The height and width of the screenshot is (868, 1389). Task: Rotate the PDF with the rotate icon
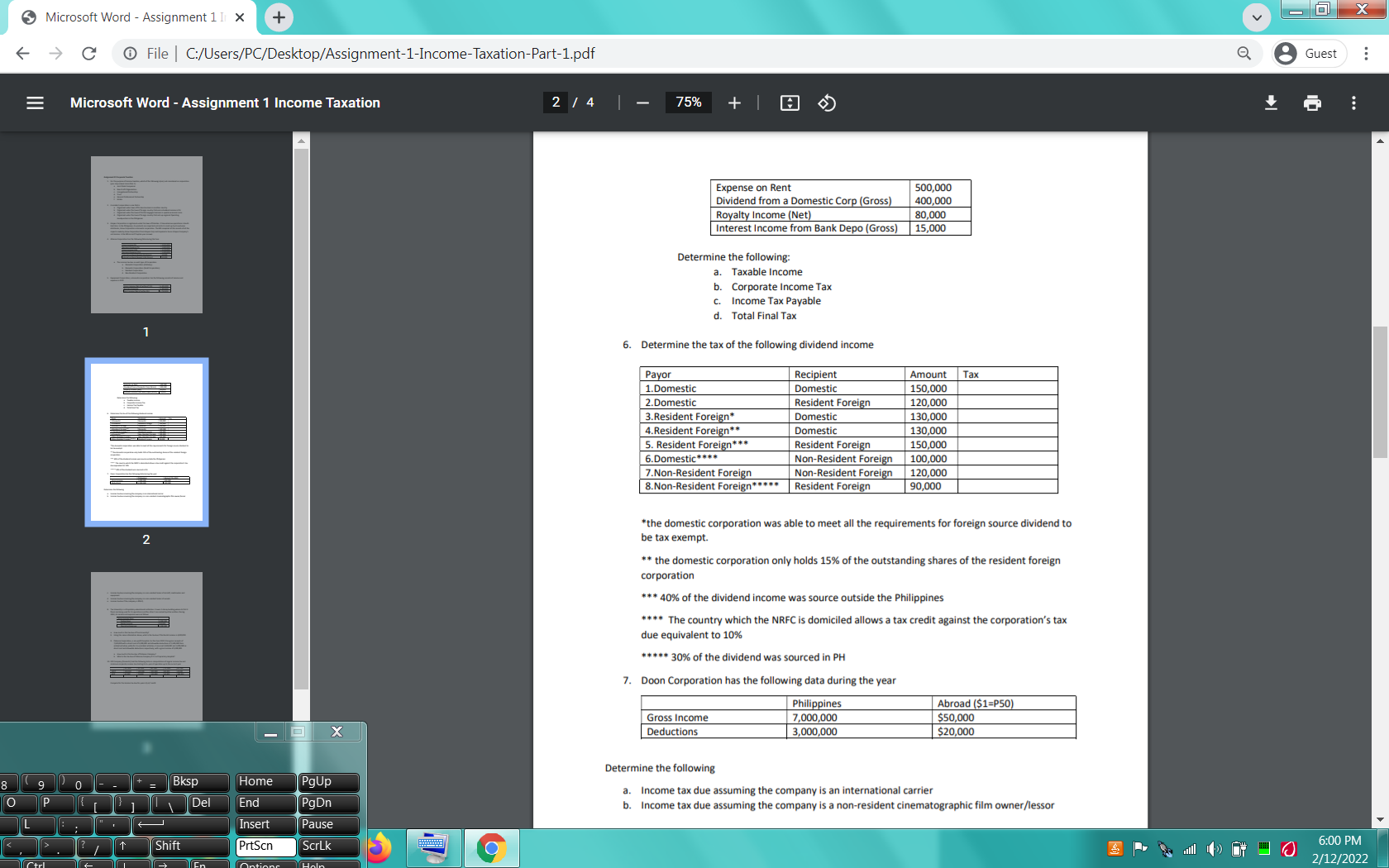coord(826,103)
